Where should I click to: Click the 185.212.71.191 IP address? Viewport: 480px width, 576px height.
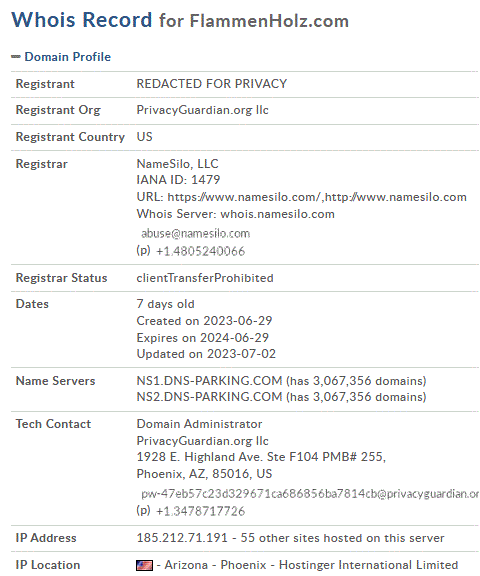[x=182, y=538]
